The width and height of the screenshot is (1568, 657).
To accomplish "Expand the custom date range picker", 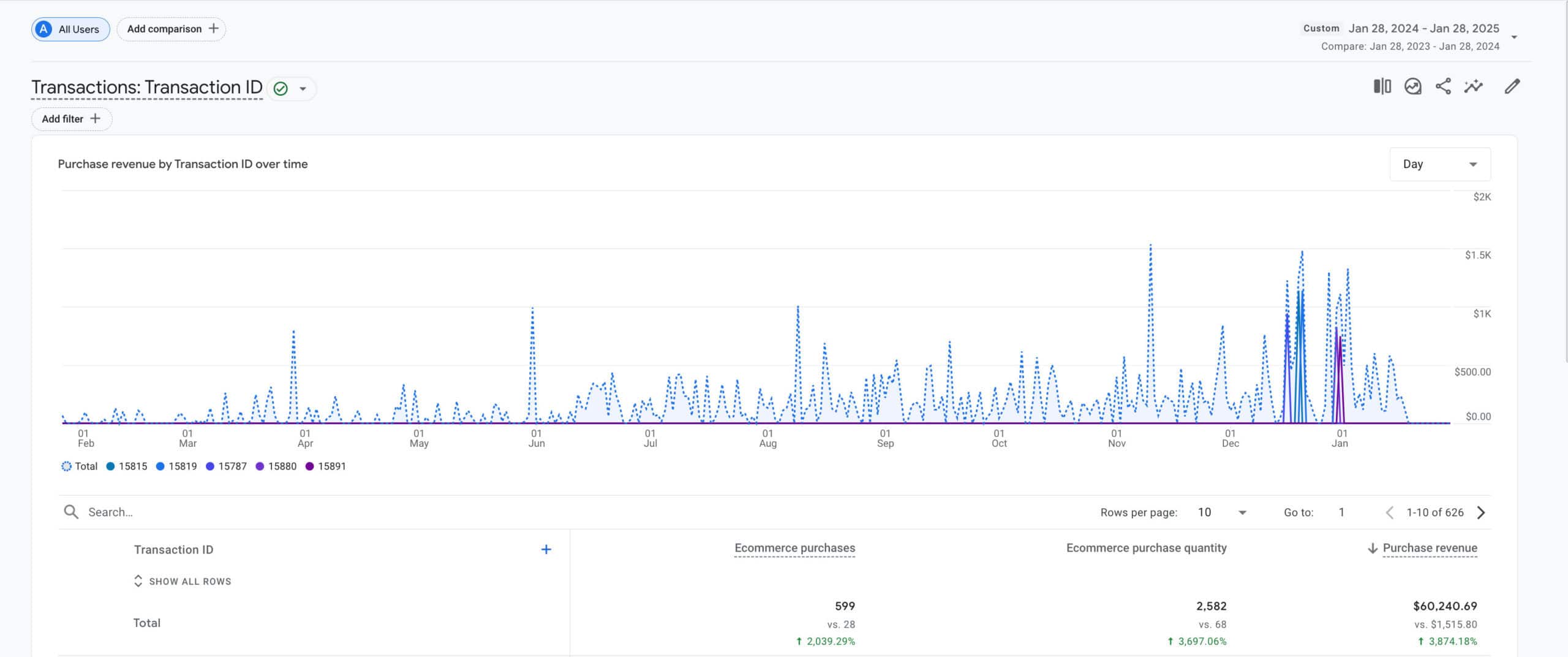I will [1514, 37].
